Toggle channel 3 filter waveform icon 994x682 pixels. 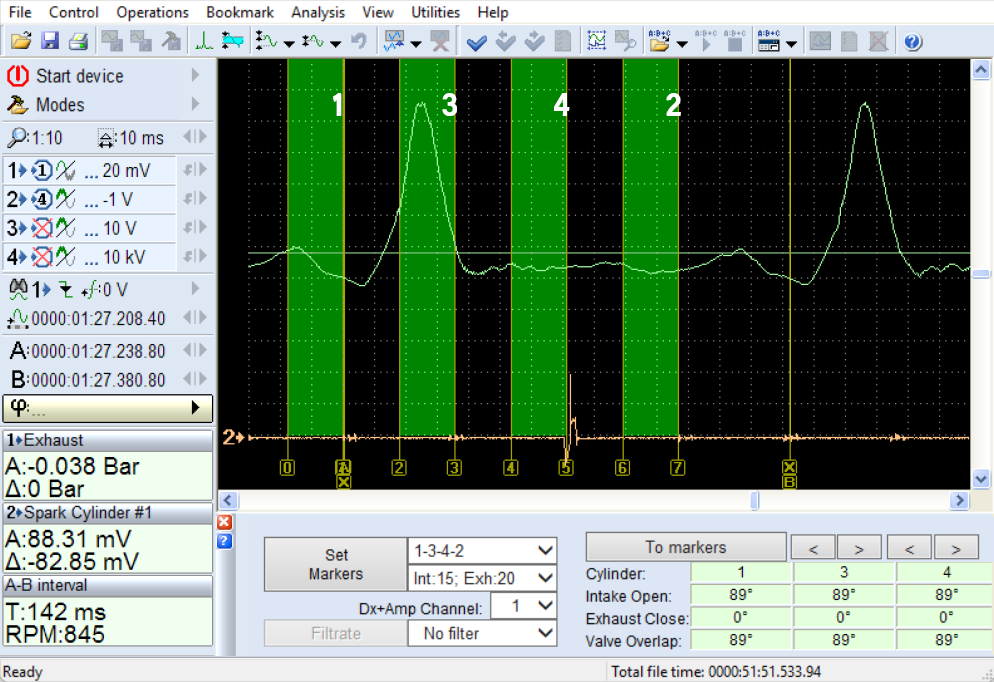coord(65,228)
